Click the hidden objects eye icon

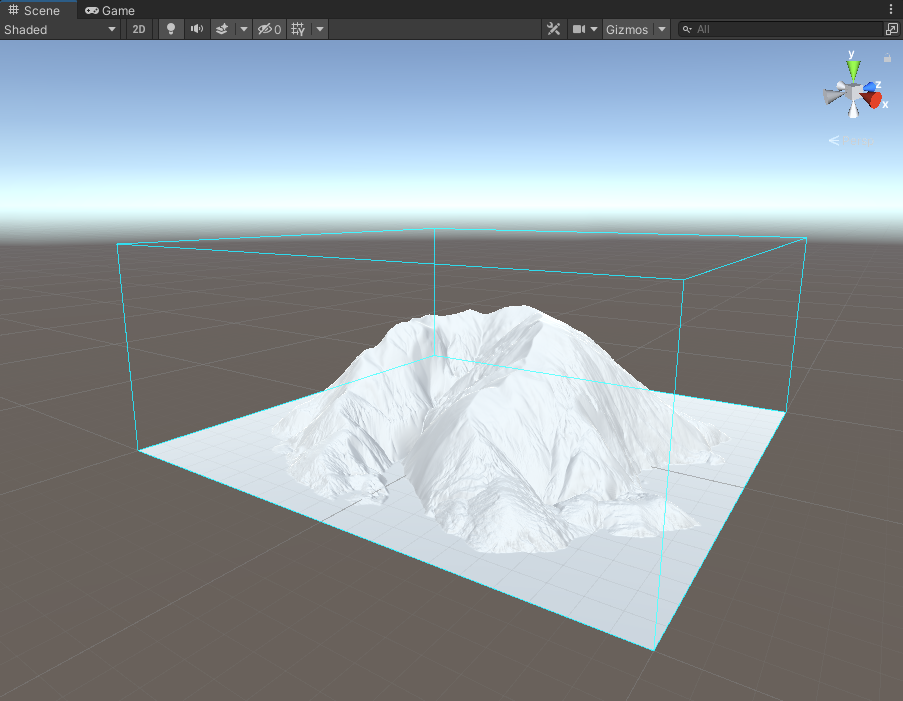point(269,29)
